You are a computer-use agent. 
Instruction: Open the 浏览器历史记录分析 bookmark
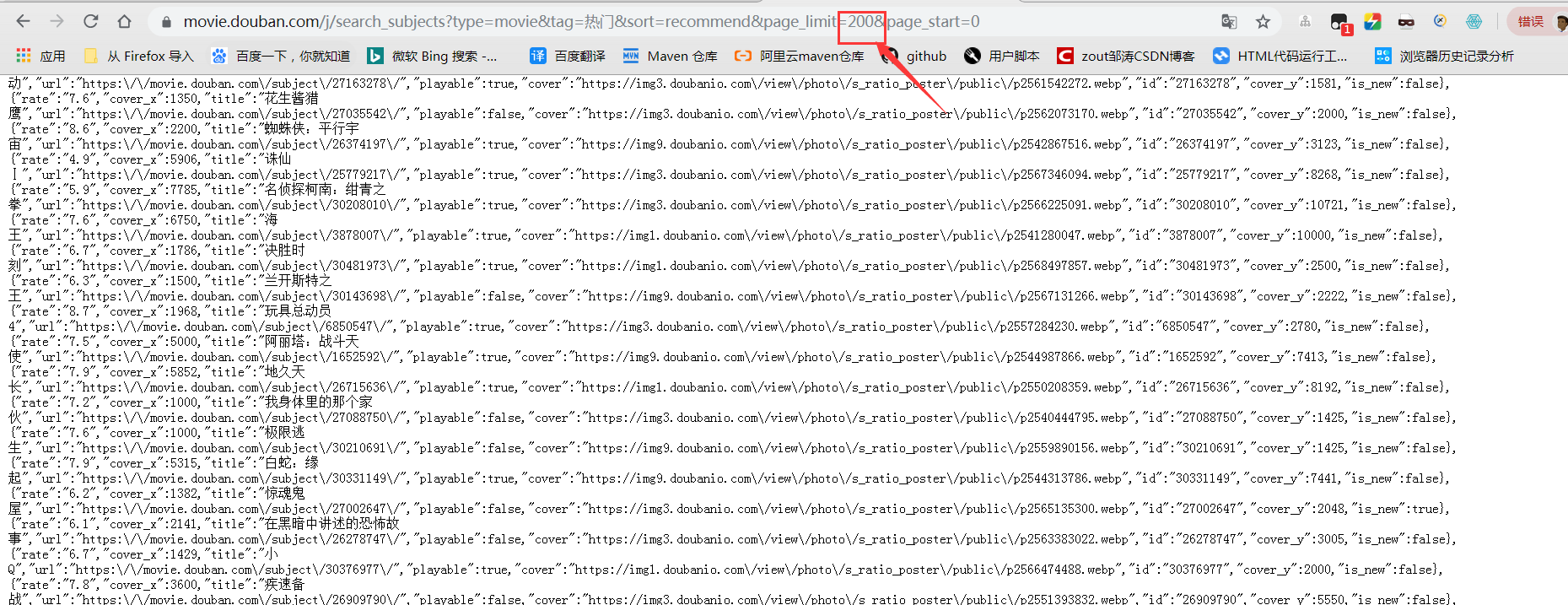click(1444, 56)
